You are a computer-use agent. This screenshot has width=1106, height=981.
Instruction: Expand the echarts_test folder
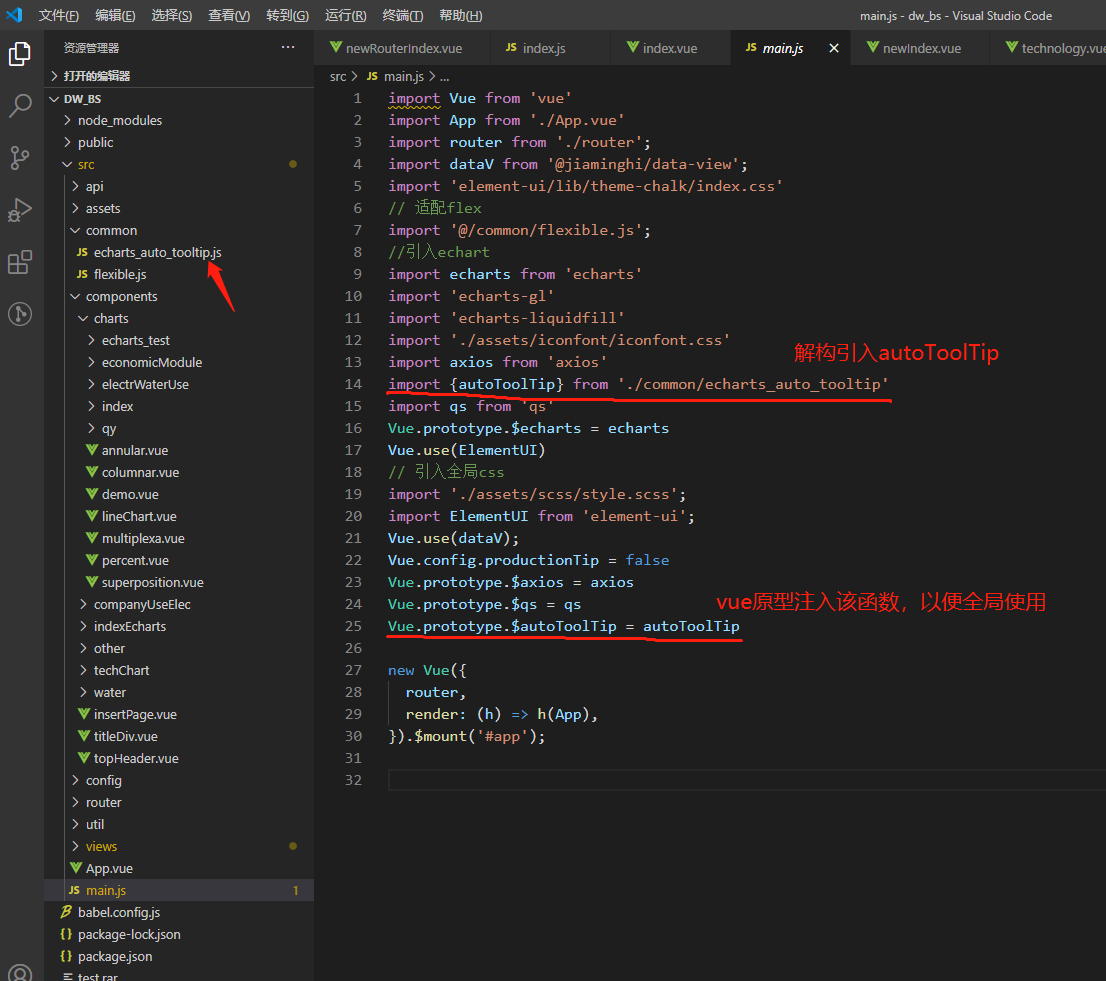179,340
